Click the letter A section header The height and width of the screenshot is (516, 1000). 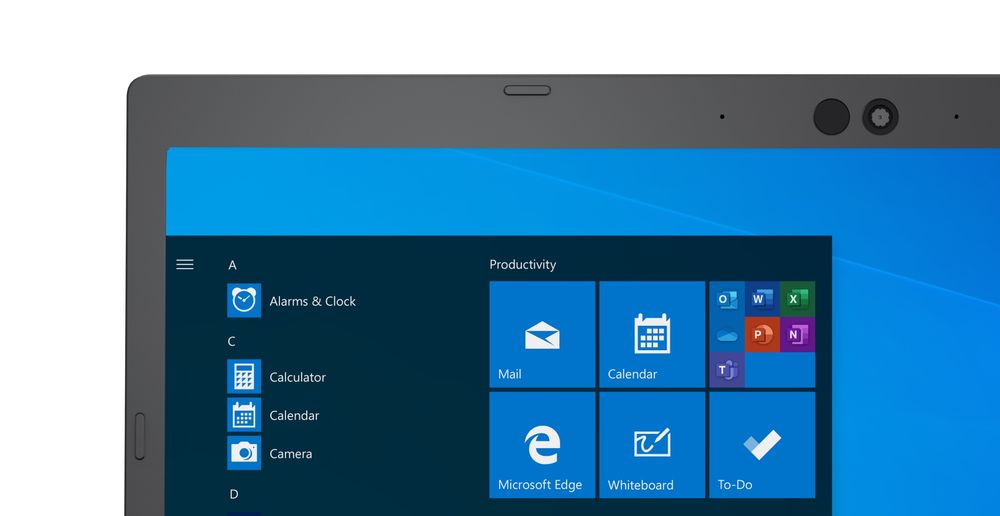(233, 265)
